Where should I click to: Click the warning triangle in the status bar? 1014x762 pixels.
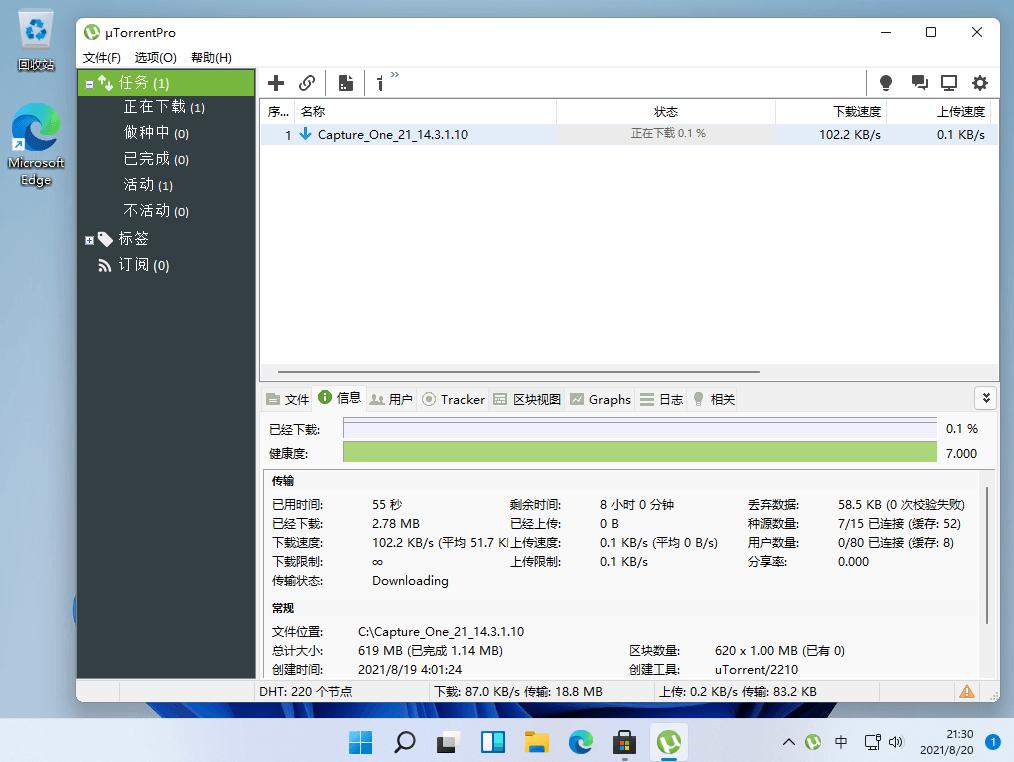tap(967, 691)
